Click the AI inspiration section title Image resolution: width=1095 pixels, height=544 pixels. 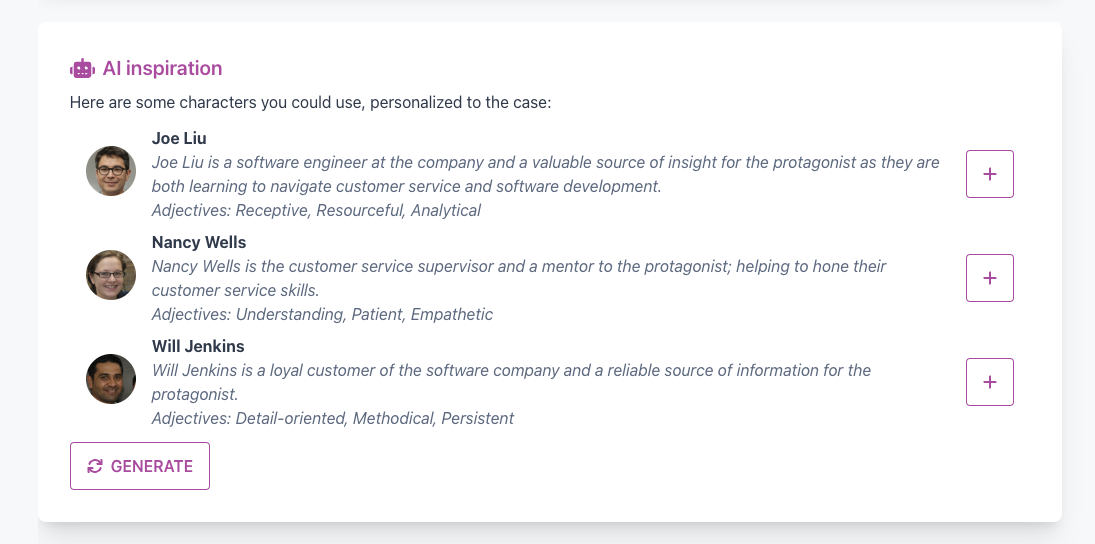(162, 68)
